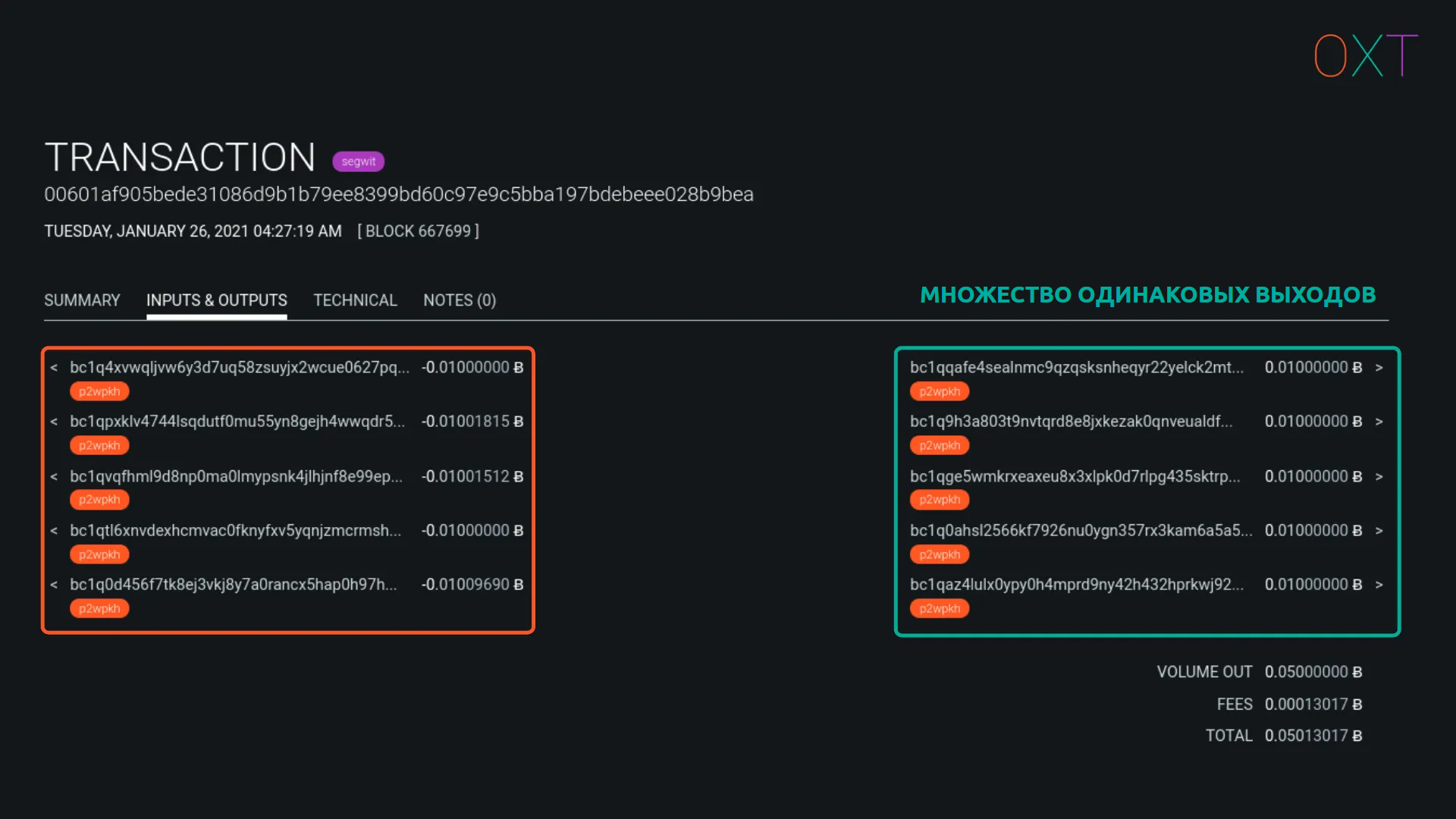Click p2wpkh tag under bc1qvqfhml9d8np0 input
Viewport: 1456px width, 819px height.
(x=99, y=500)
